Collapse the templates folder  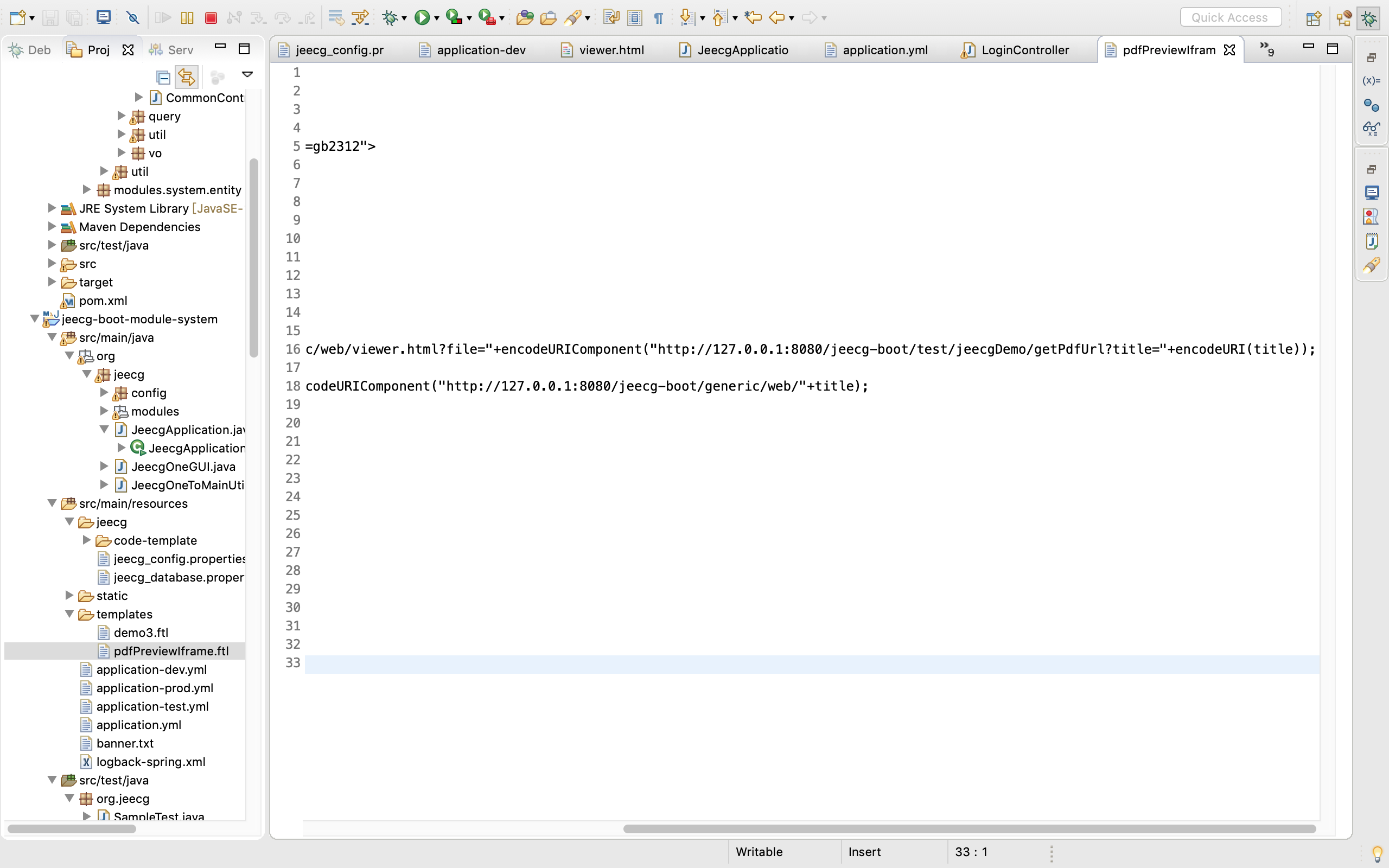coord(69,614)
